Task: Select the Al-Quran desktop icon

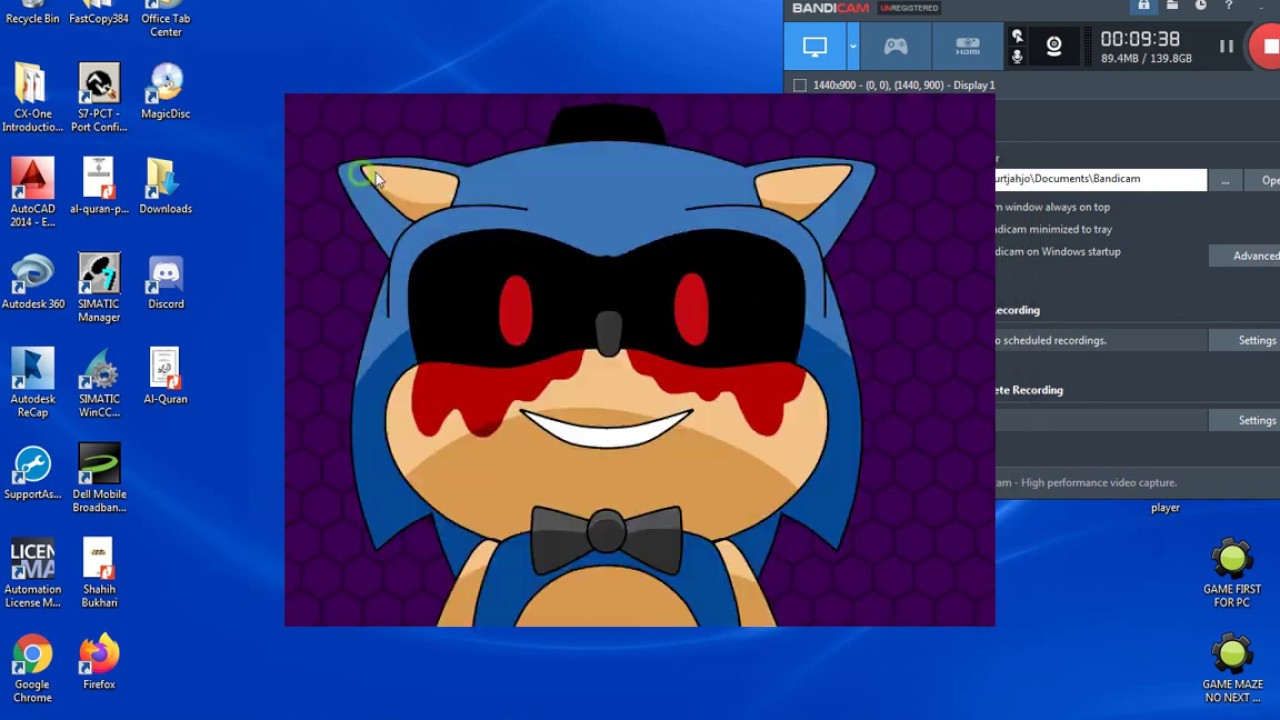Action: click(x=166, y=376)
